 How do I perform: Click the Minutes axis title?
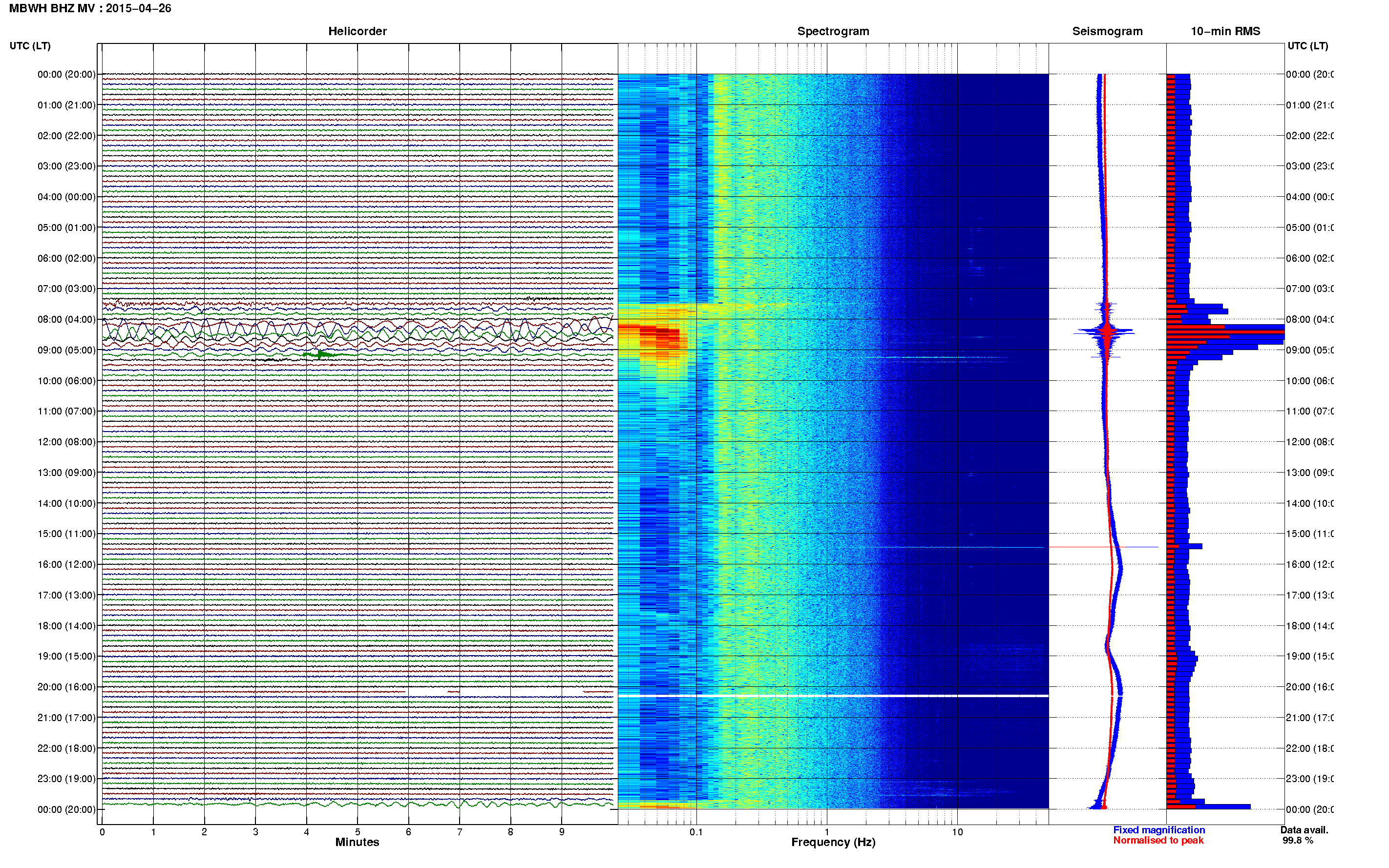click(357, 842)
